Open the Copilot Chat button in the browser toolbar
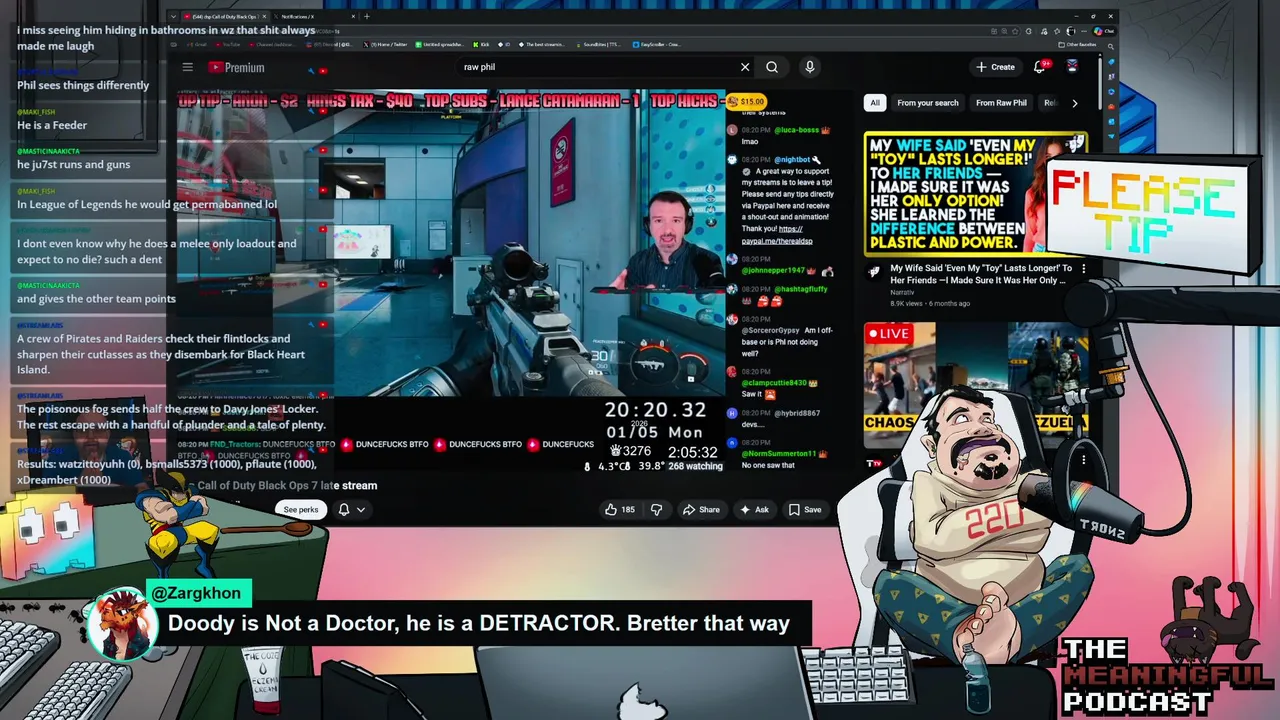Viewport: 1280px width, 720px height. tap(1104, 31)
